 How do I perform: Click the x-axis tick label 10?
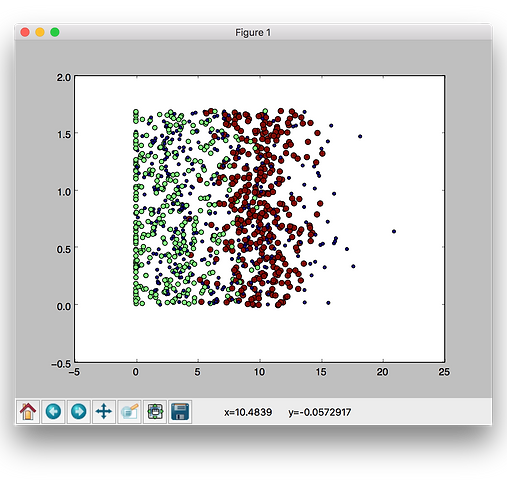259,372
